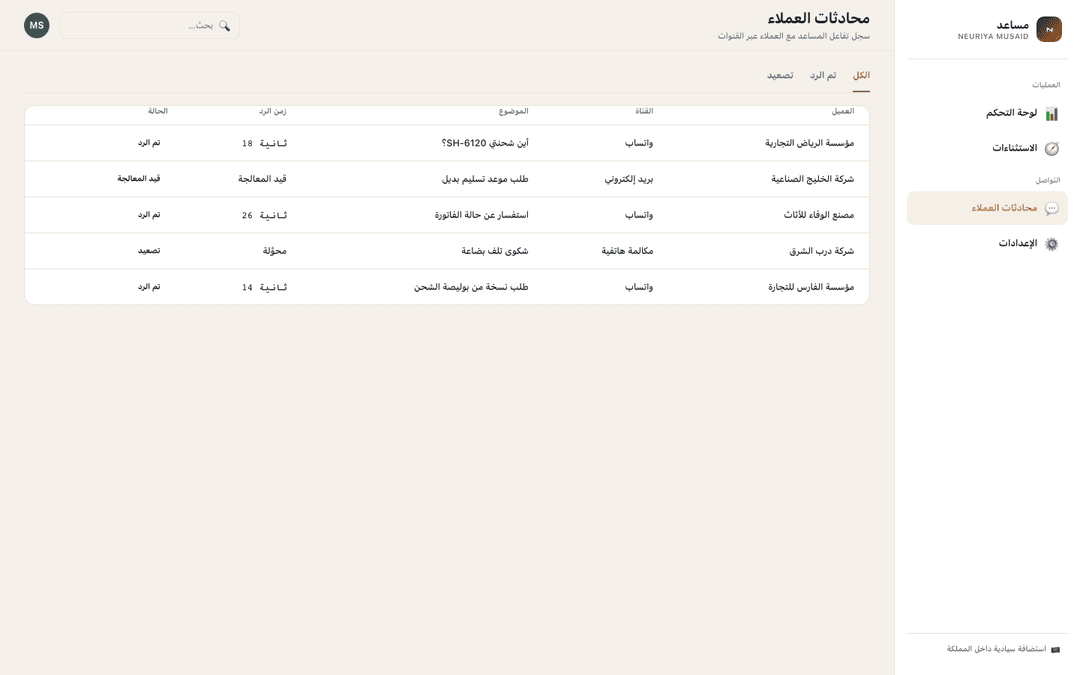Click the الموضوع column header
Viewport: 1080px width, 675px height.
point(513,111)
